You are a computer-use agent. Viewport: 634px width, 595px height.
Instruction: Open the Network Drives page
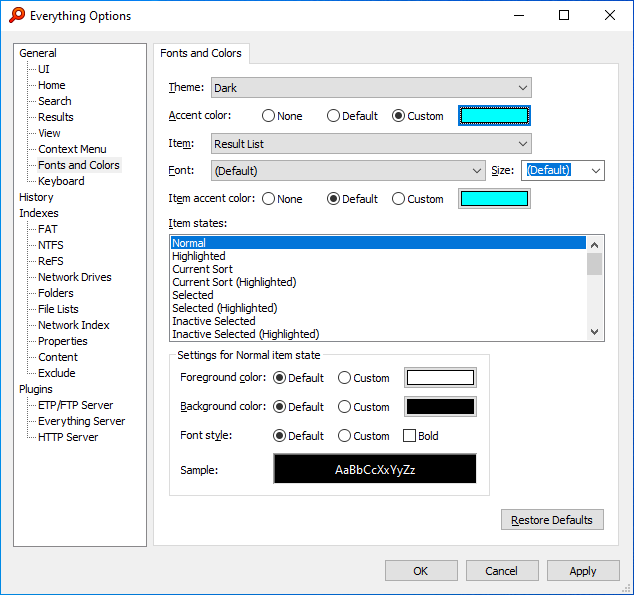coord(75,277)
